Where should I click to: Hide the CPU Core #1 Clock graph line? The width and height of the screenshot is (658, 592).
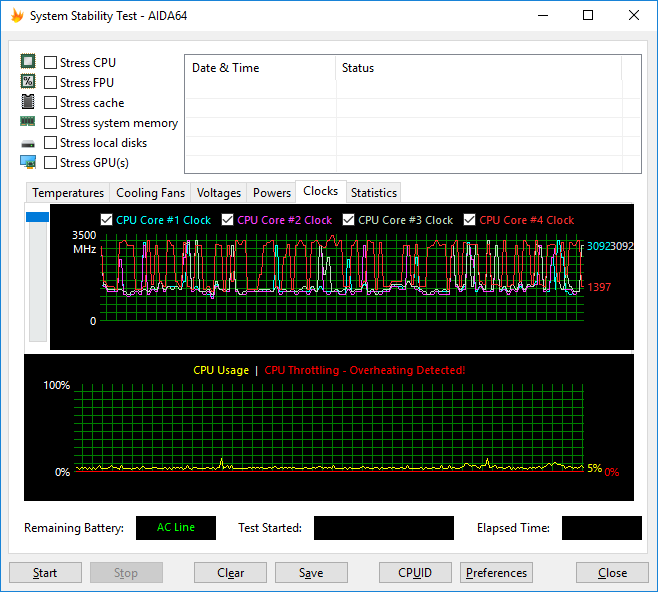point(107,220)
